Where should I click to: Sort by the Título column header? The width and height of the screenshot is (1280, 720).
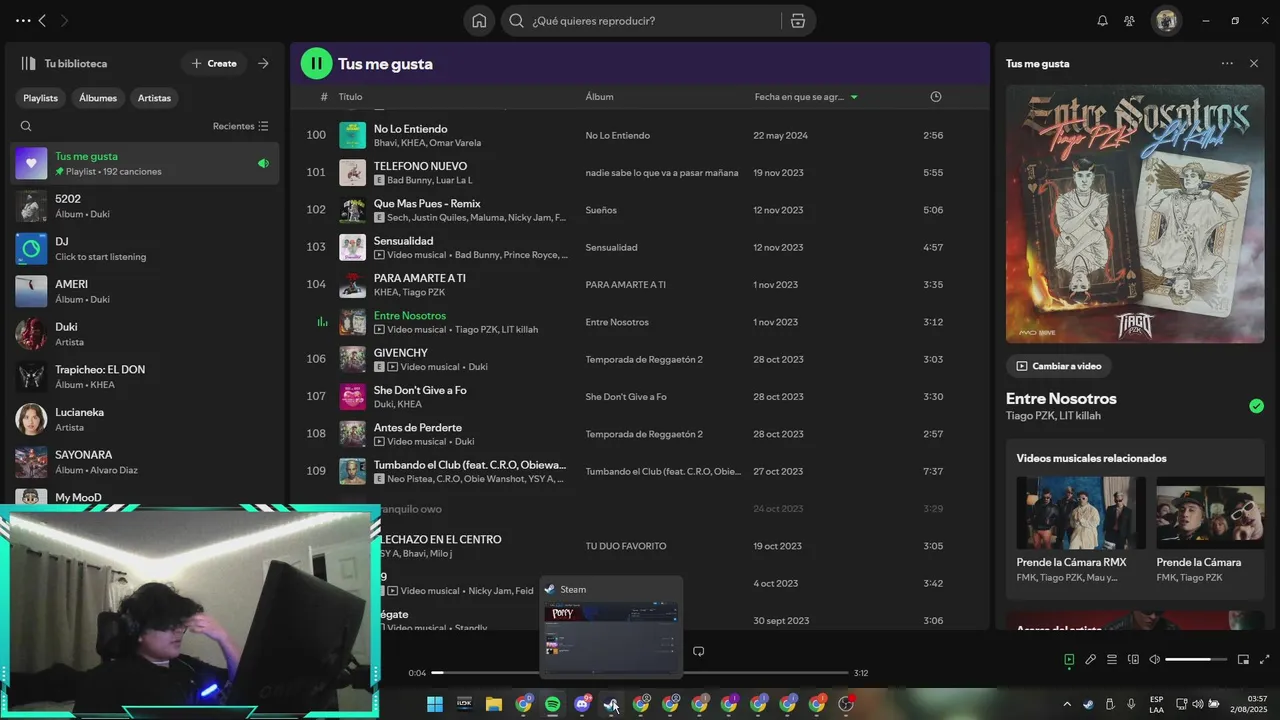point(350,97)
